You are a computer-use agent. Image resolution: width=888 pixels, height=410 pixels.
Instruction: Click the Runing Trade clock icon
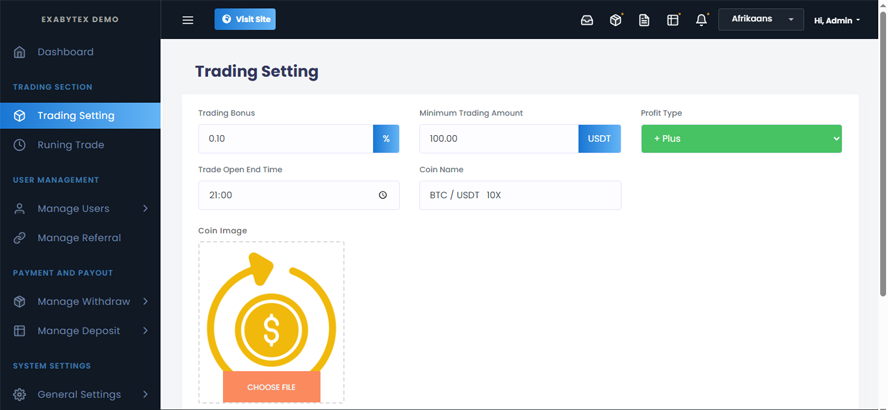pos(19,145)
